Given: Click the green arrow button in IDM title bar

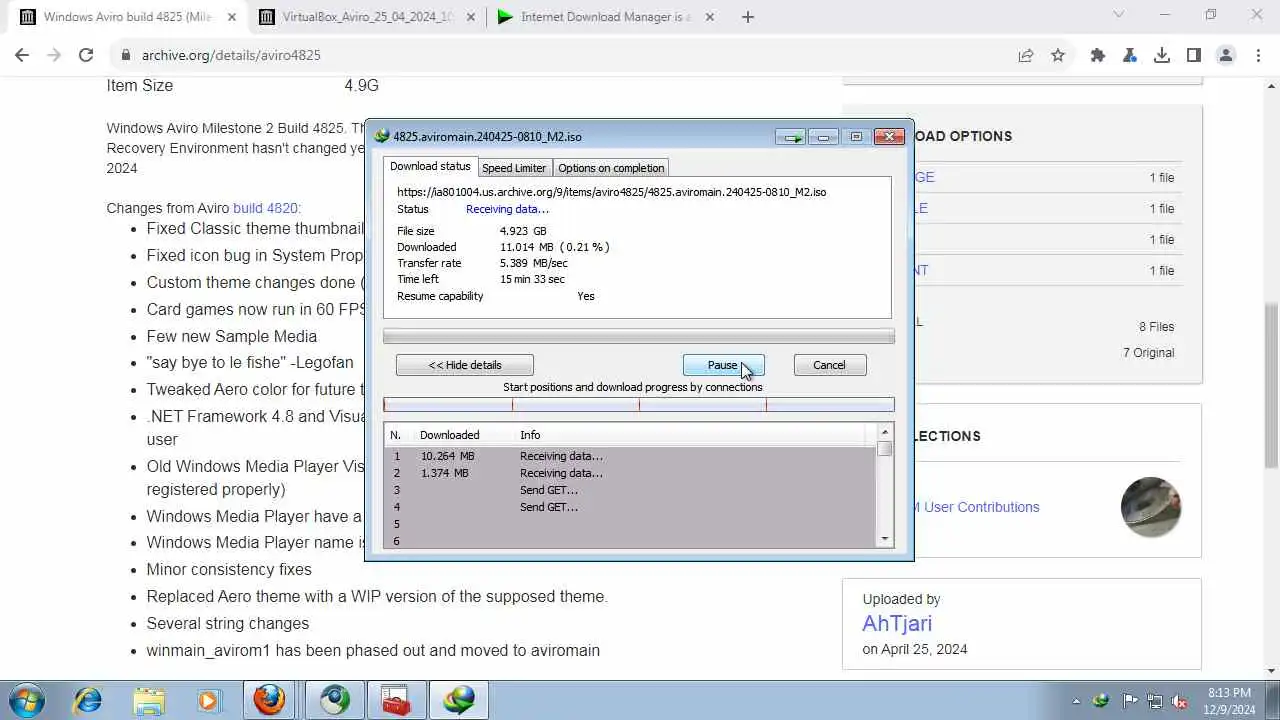Looking at the screenshot, I should point(792,137).
